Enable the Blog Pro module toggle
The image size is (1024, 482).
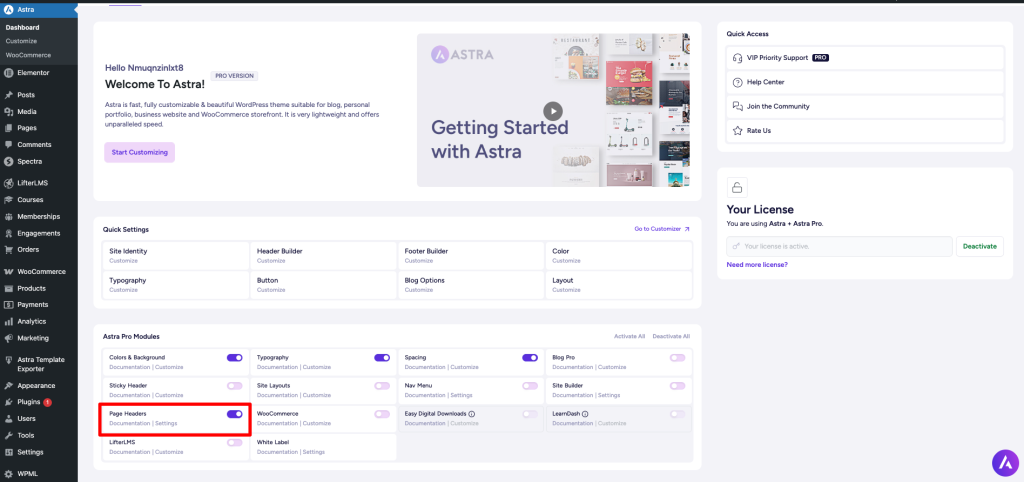coord(678,357)
